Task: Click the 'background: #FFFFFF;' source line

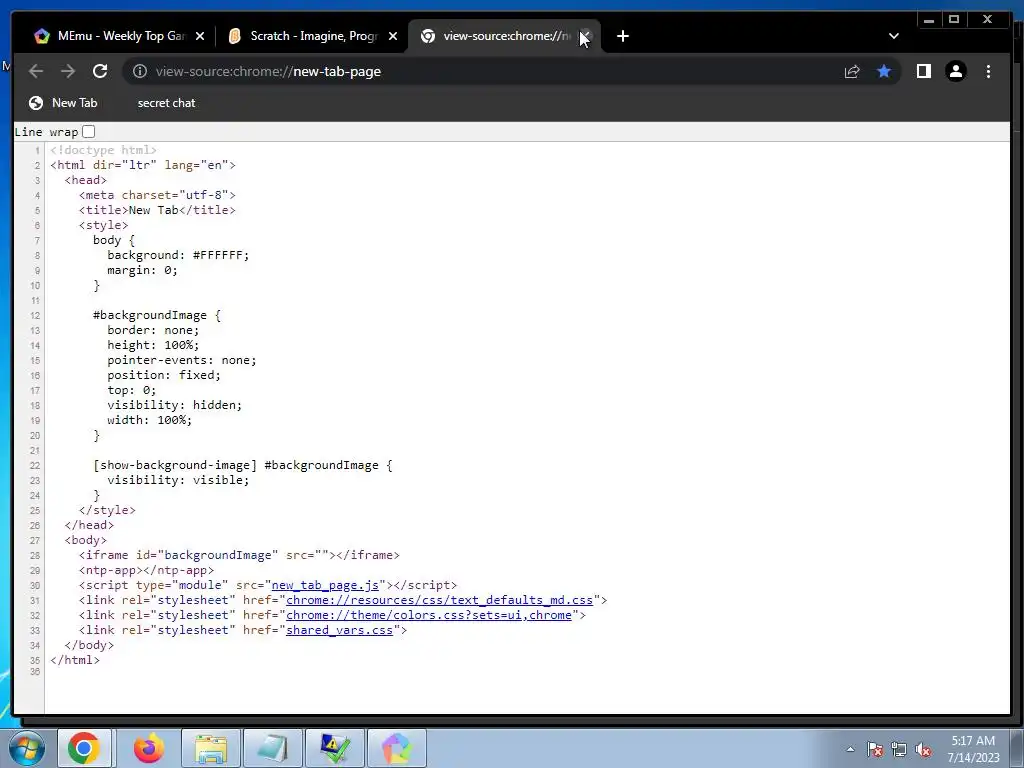Action: pos(178,255)
